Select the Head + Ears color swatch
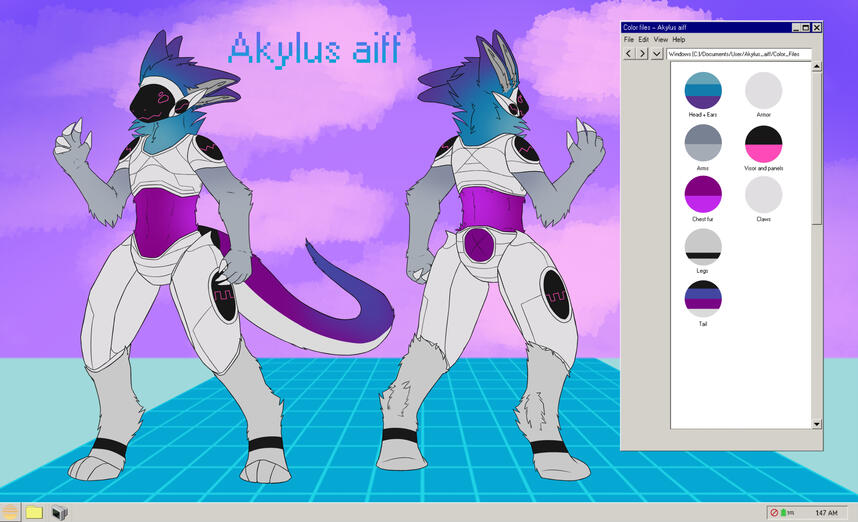The image size is (858, 522). coord(703,91)
